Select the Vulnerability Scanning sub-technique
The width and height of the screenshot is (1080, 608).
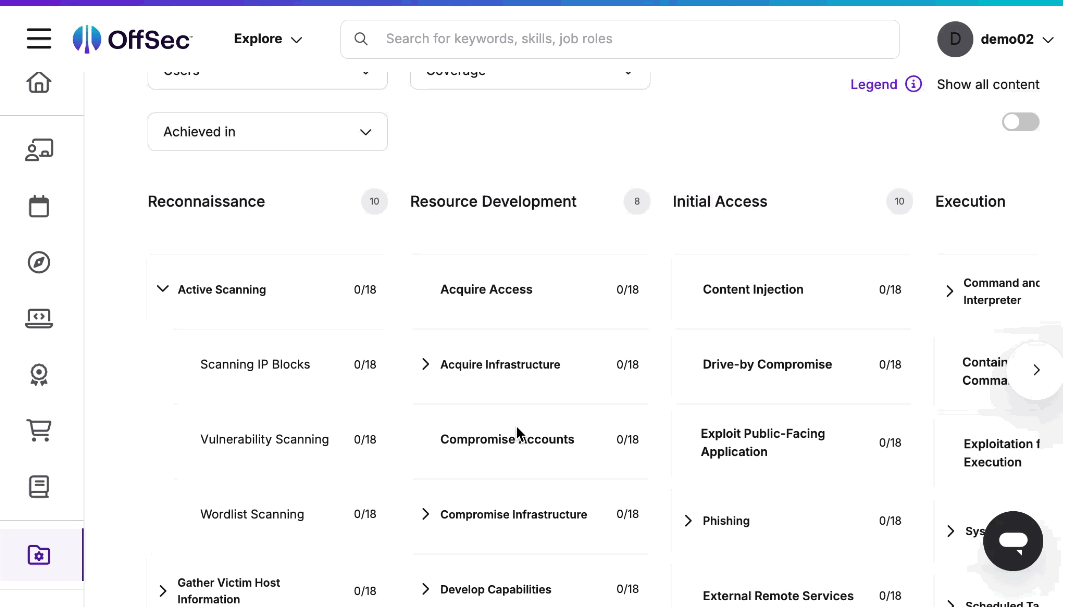tap(264, 439)
